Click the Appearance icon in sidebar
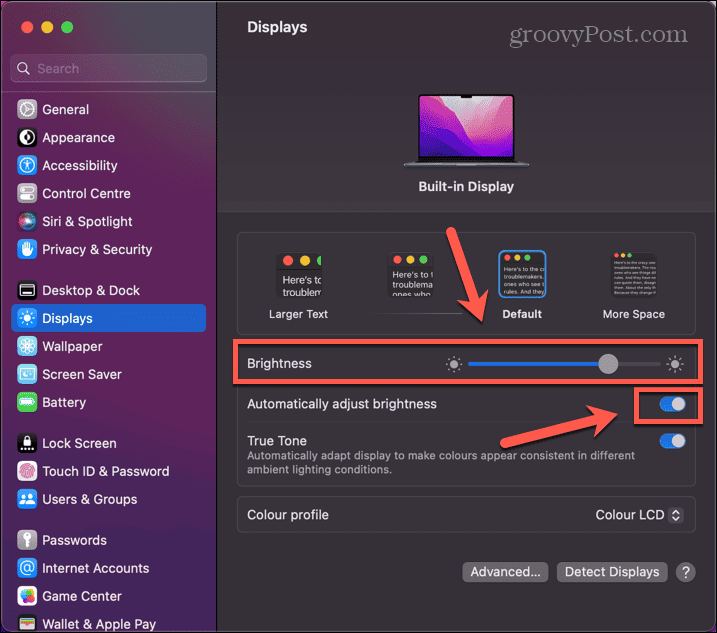717x633 pixels. (27, 137)
